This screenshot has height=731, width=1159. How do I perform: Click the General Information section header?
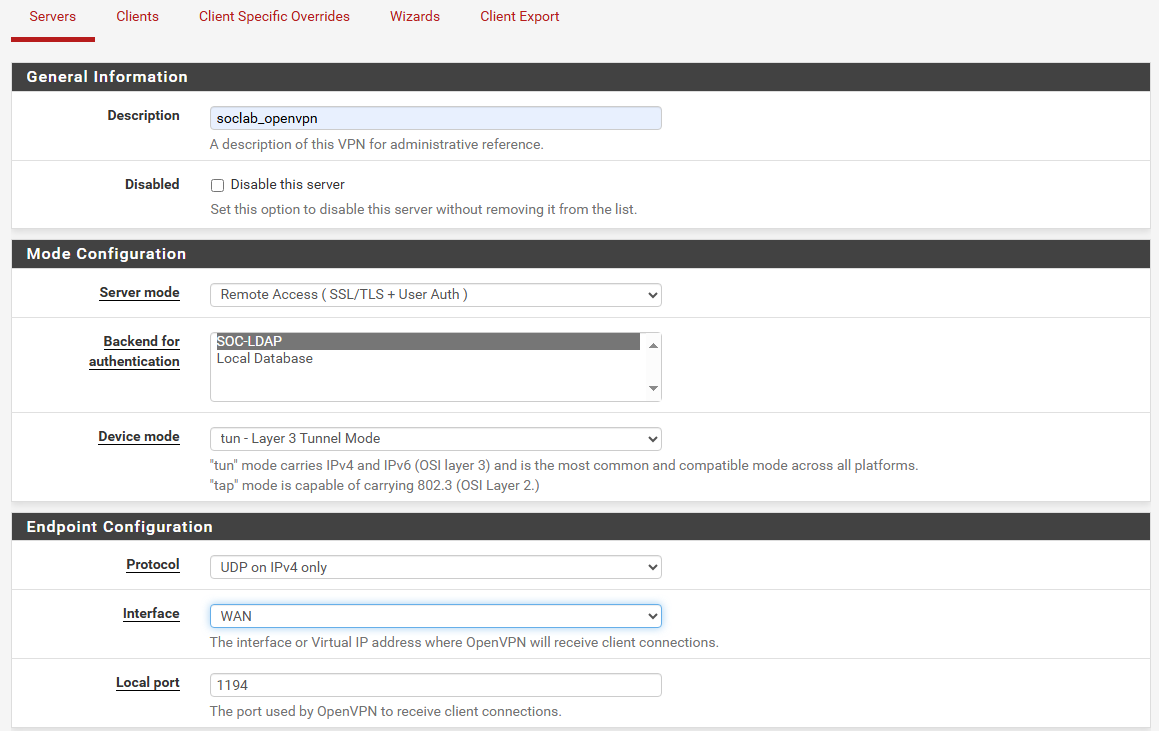point(580,77)
